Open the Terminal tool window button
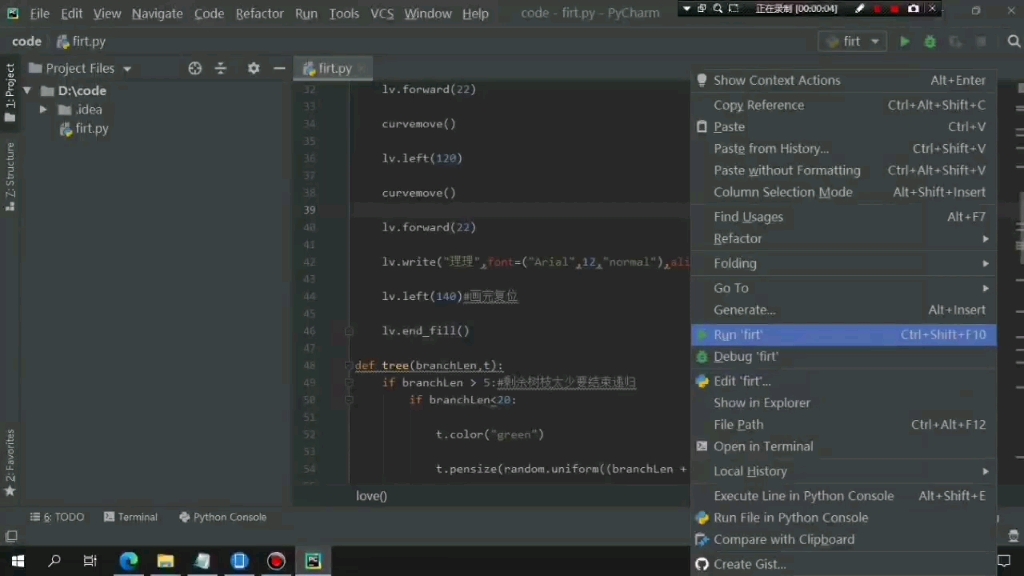This screenshot has width=1024, height=576. (x=137, y=517)
